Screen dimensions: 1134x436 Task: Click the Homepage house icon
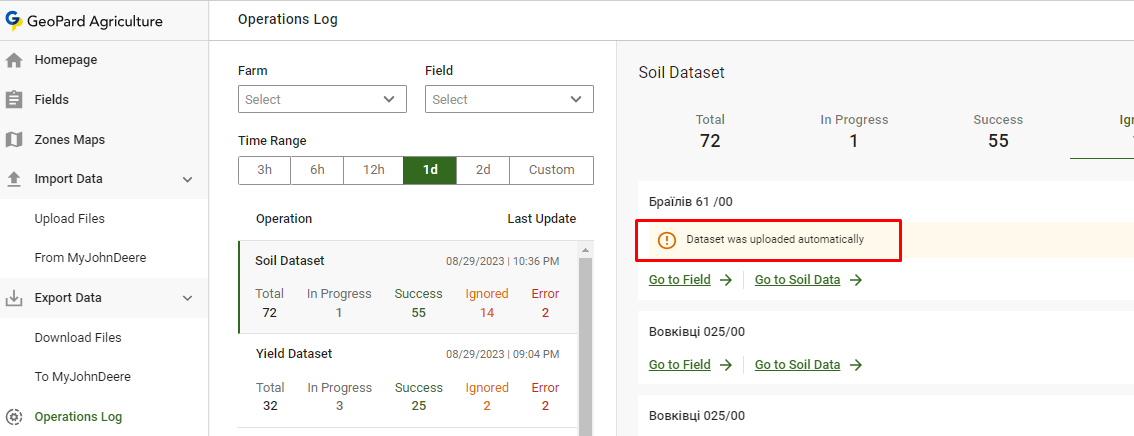click(x=14, y=60)
